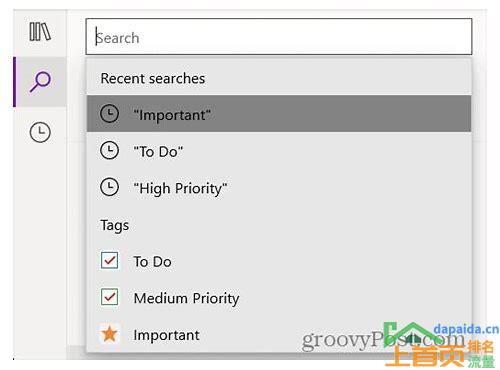Click the groovyPost.com watermark text

pyautogui.click(x=383, y=340)
